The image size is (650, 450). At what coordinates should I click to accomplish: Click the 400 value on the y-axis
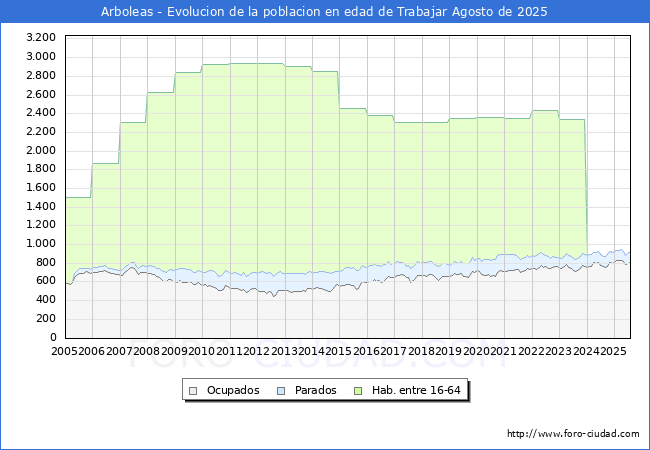point(45,300)
